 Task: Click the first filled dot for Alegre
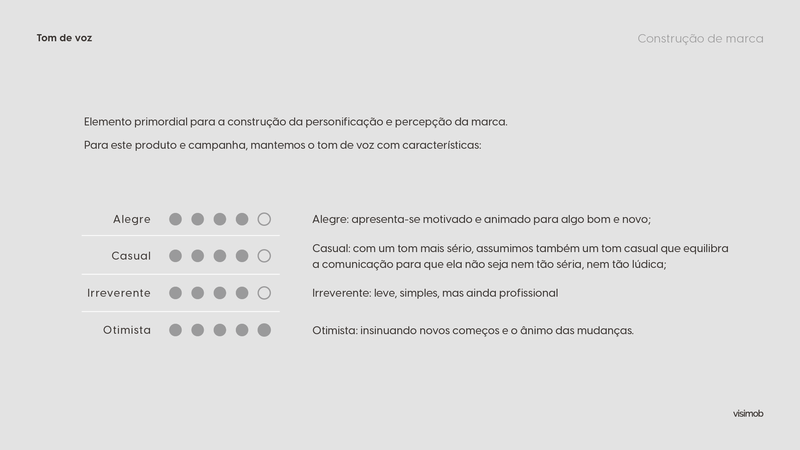(176, 219)
